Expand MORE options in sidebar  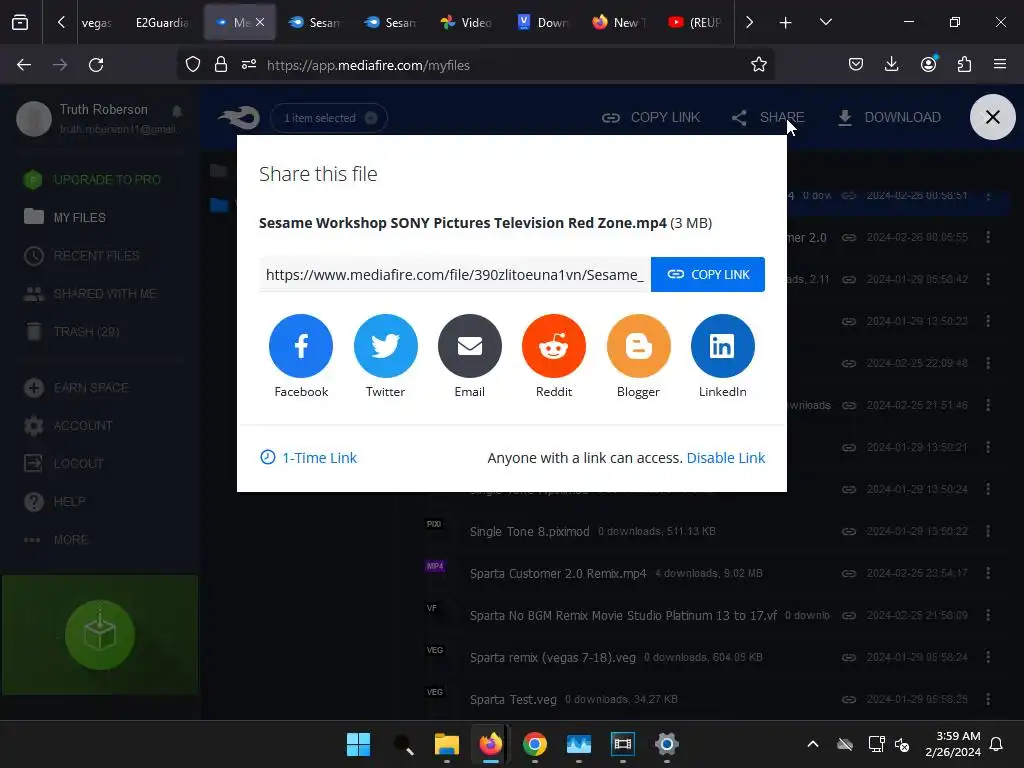(x=56, y=540)
